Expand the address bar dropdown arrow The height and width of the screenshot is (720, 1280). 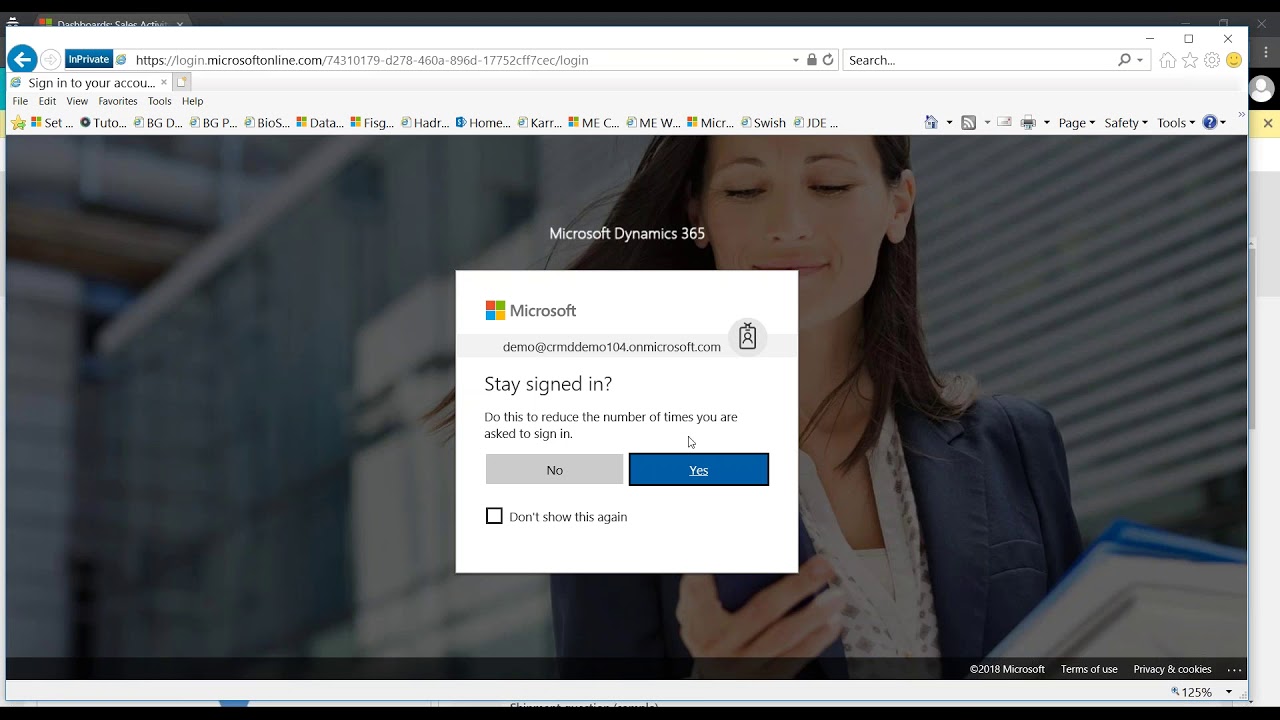[796, 60]
